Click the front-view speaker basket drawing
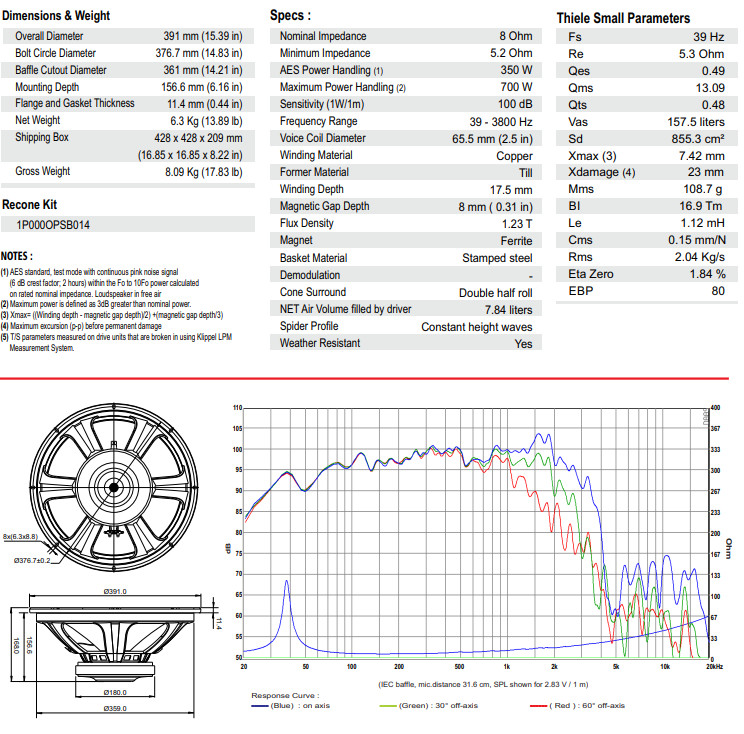Screen dimensions: 744x734 pyautogui.click(x=114, y=487)
